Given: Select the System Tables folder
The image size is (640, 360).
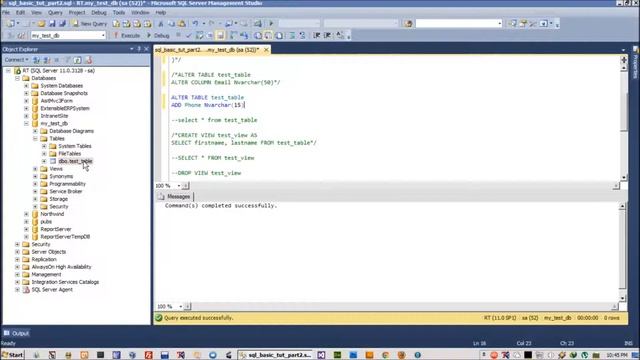Looking at the screenshot, I should tap(75, 146).
